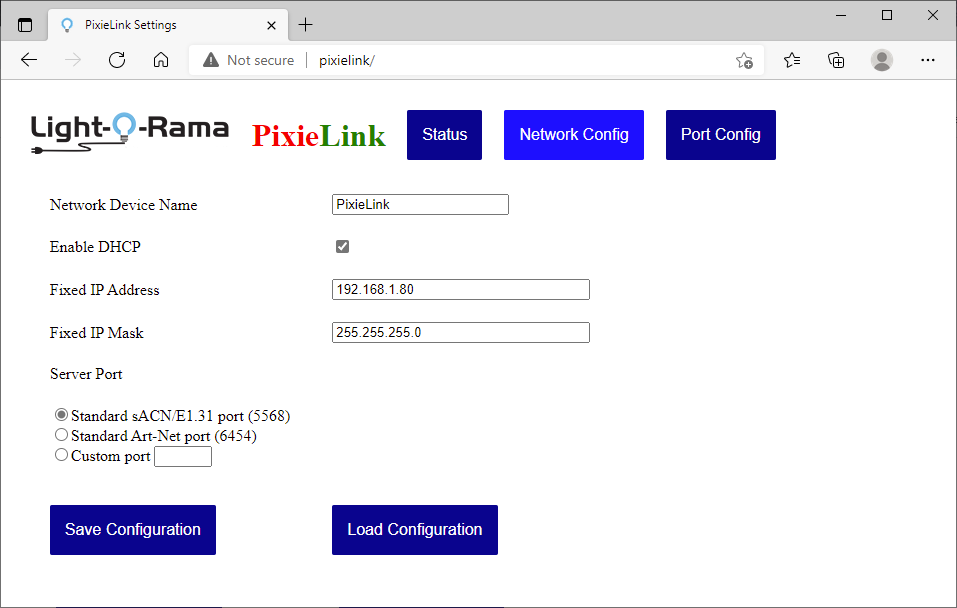This screenshot has width=957, height=608.
Task: Open the Status page
Action: (444, 135)
